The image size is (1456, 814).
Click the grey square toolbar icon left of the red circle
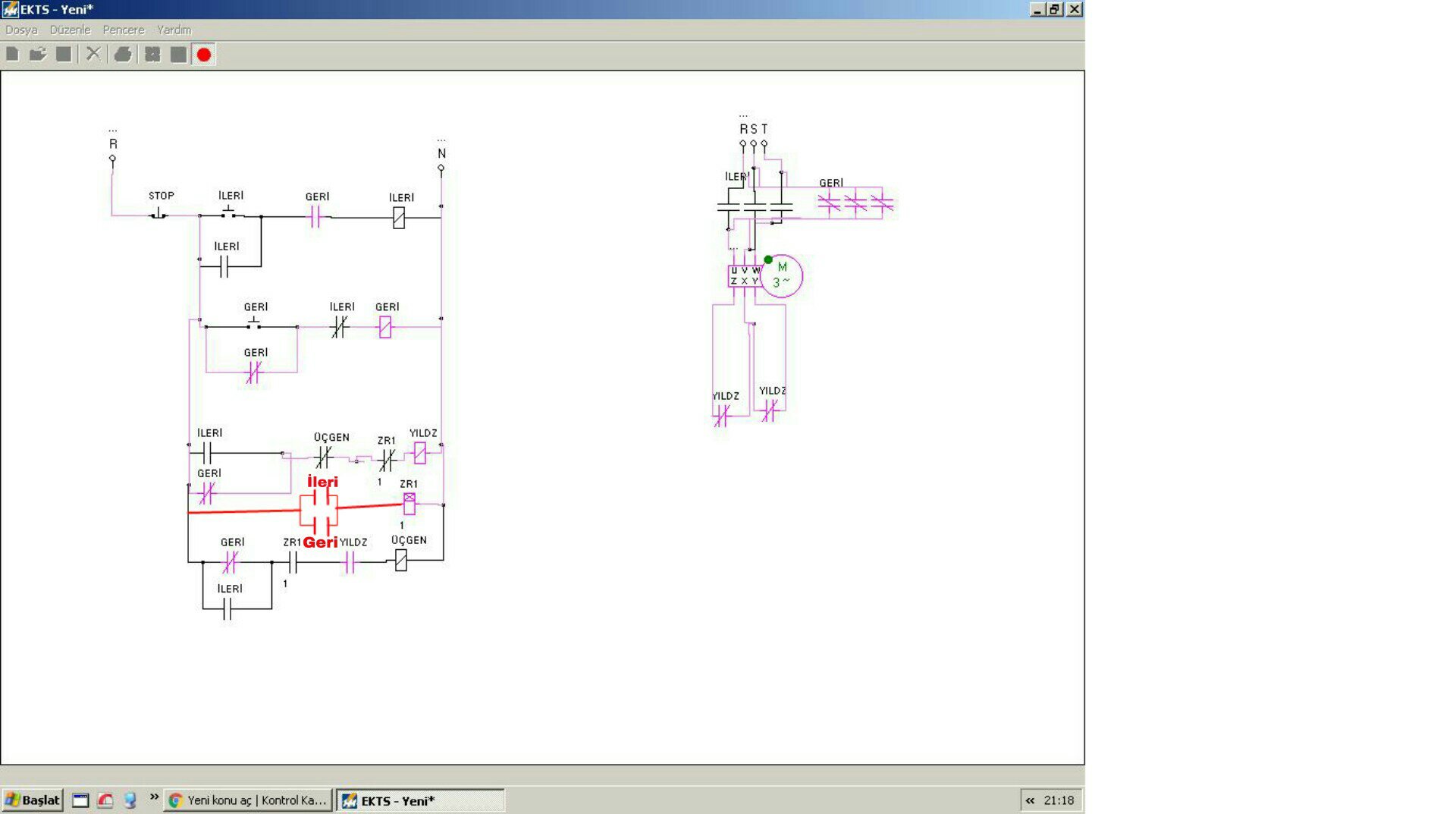pos(178,54)
